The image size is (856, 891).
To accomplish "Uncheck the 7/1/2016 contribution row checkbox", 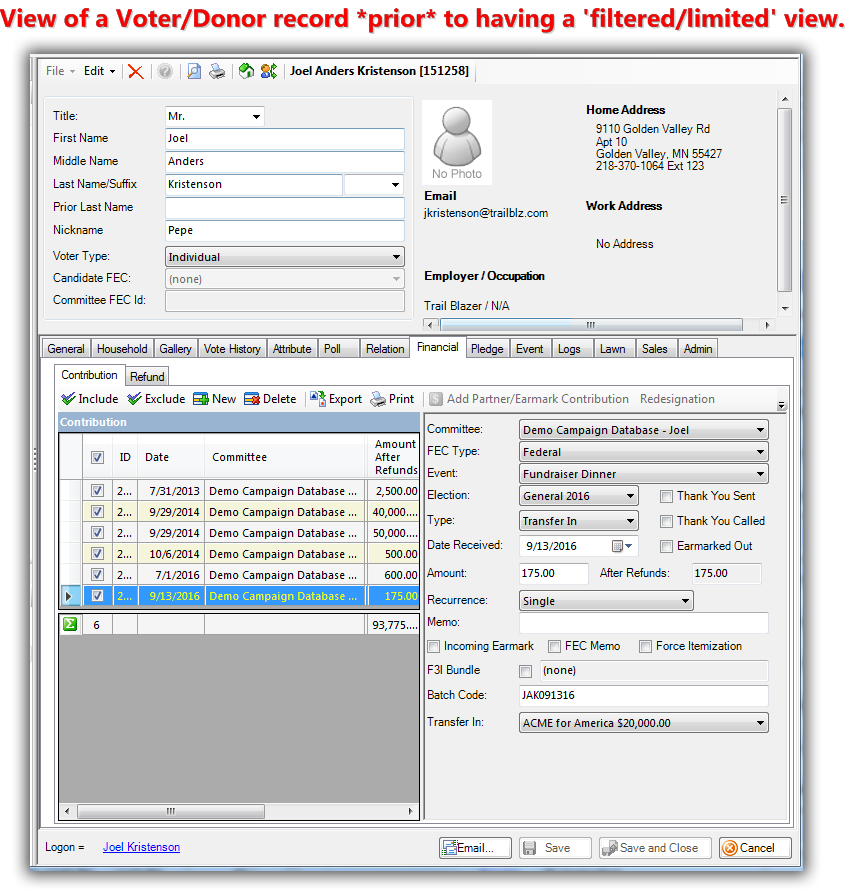I will 98,574.
